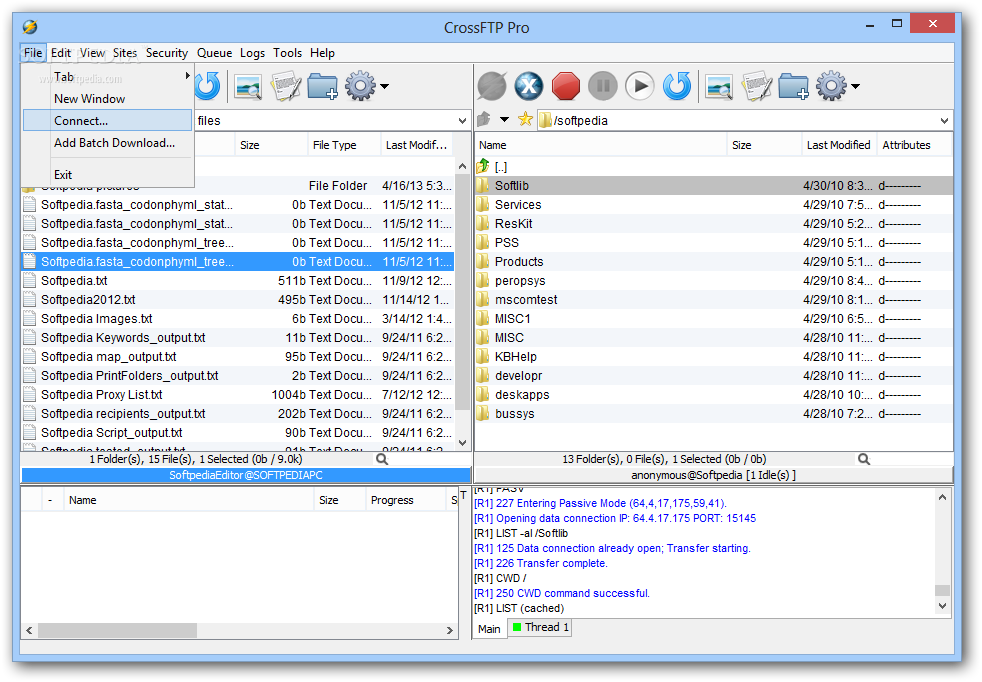Click the edit file notepad icon in local toolbar
The height and width of the screenshot is (682, 982).
(x=286, y=86)
